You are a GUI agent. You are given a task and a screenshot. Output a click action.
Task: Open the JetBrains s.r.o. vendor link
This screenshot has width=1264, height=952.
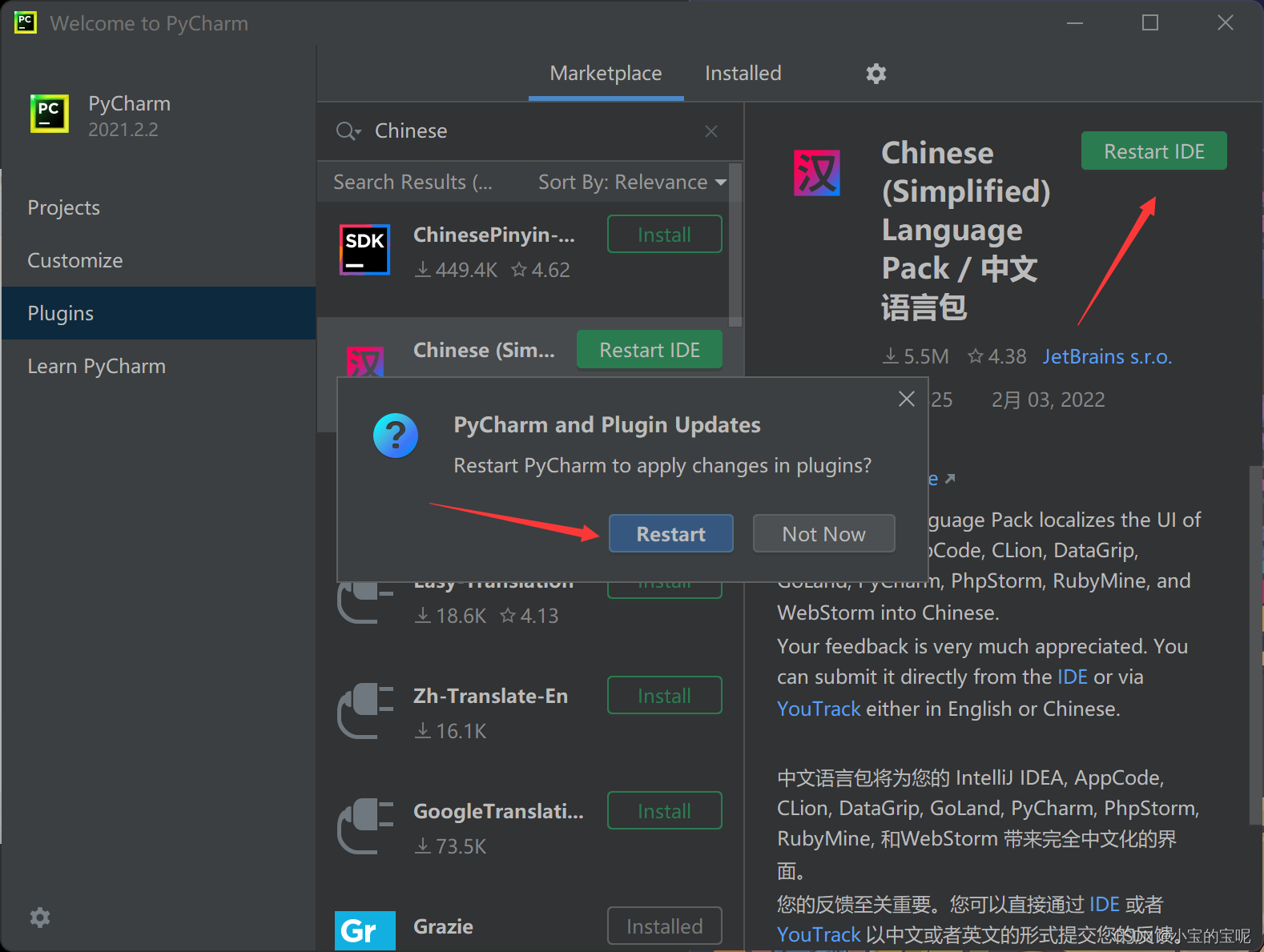click(1107, 357)
